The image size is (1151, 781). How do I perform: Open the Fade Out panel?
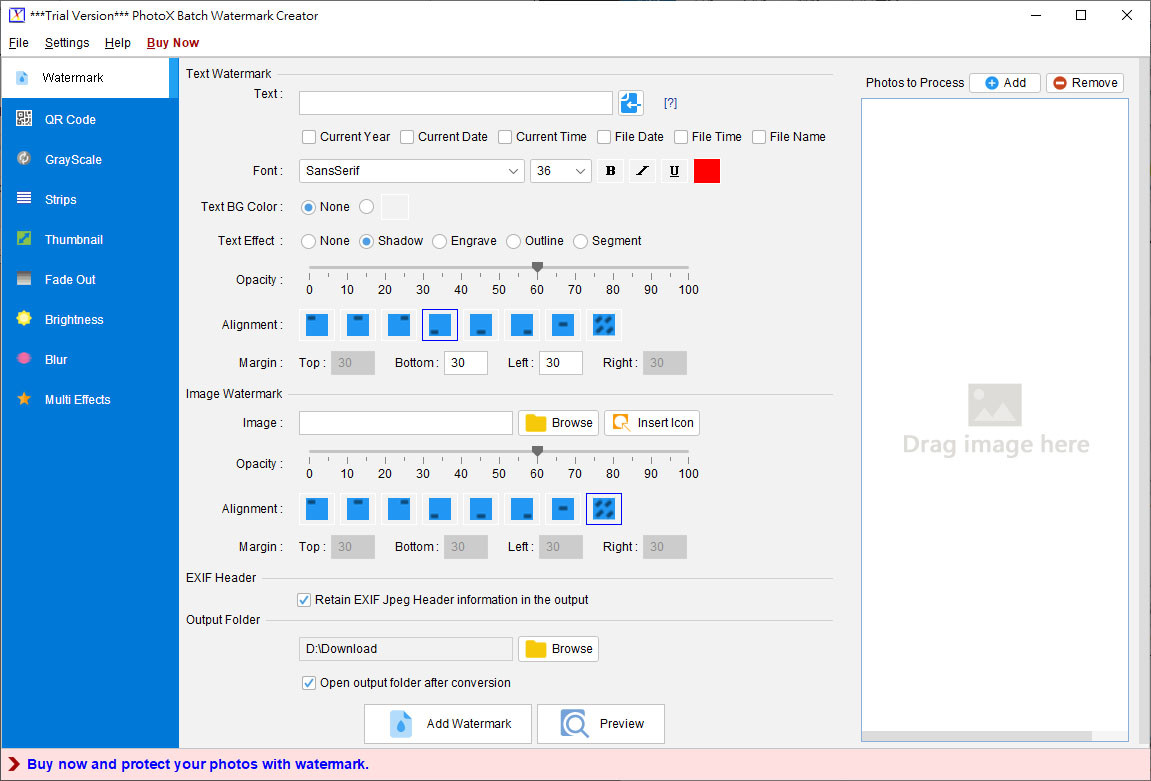click(x=90, y=280)
